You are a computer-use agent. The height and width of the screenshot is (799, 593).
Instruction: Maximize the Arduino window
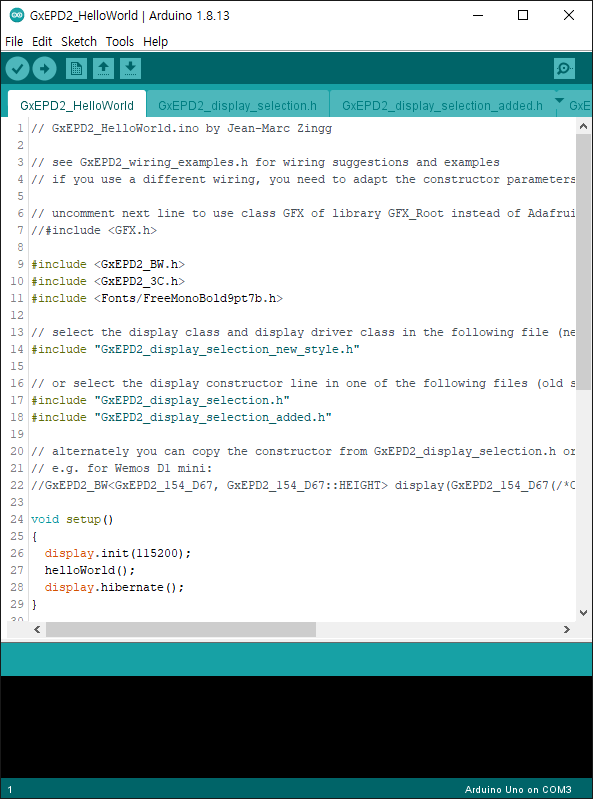[x=523, y=15]
